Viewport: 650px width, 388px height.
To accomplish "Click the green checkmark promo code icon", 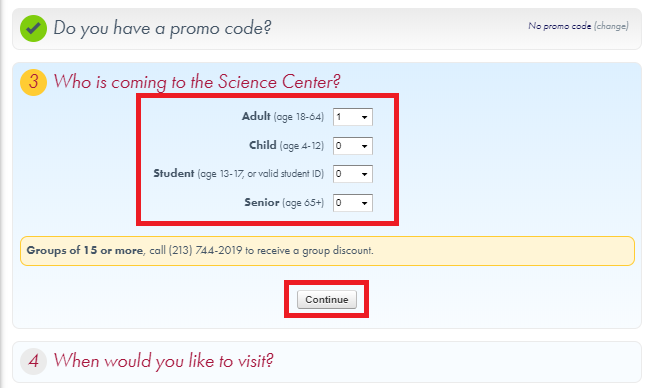I will pos(34,28).
